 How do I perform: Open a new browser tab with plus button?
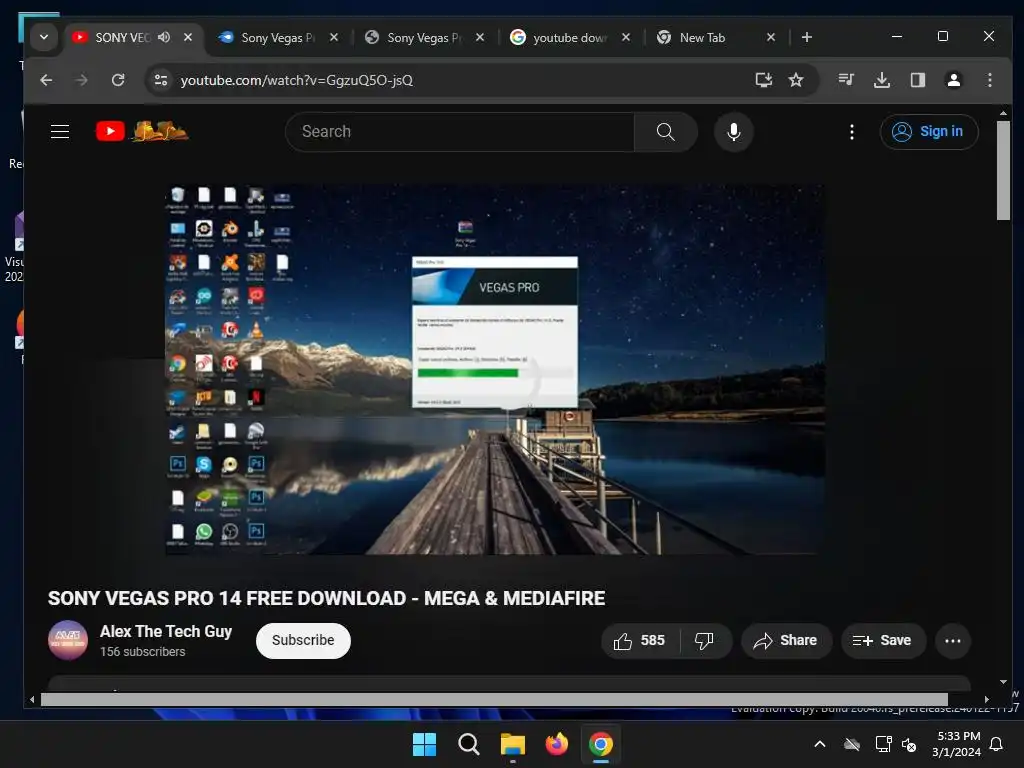pos(807,37)
